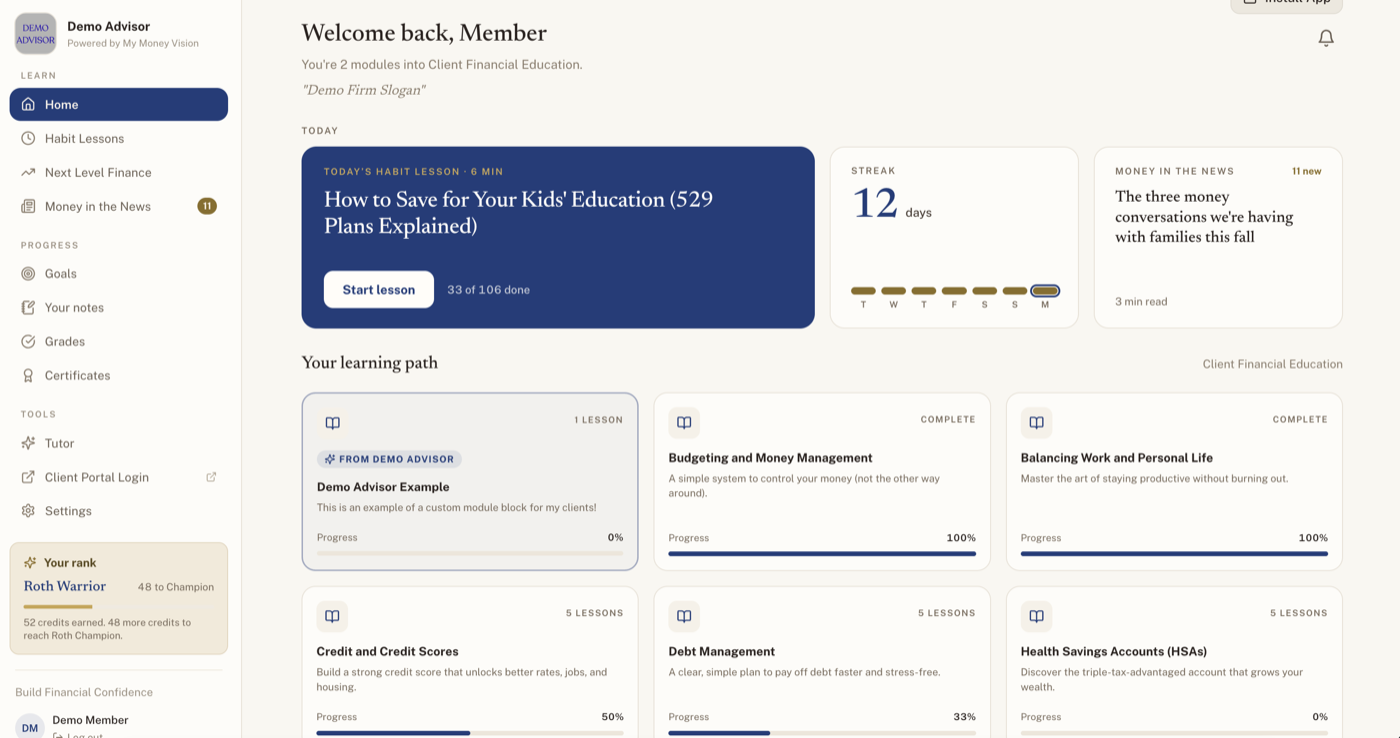Click the Settings gear icon

click(x=28, y=511)
